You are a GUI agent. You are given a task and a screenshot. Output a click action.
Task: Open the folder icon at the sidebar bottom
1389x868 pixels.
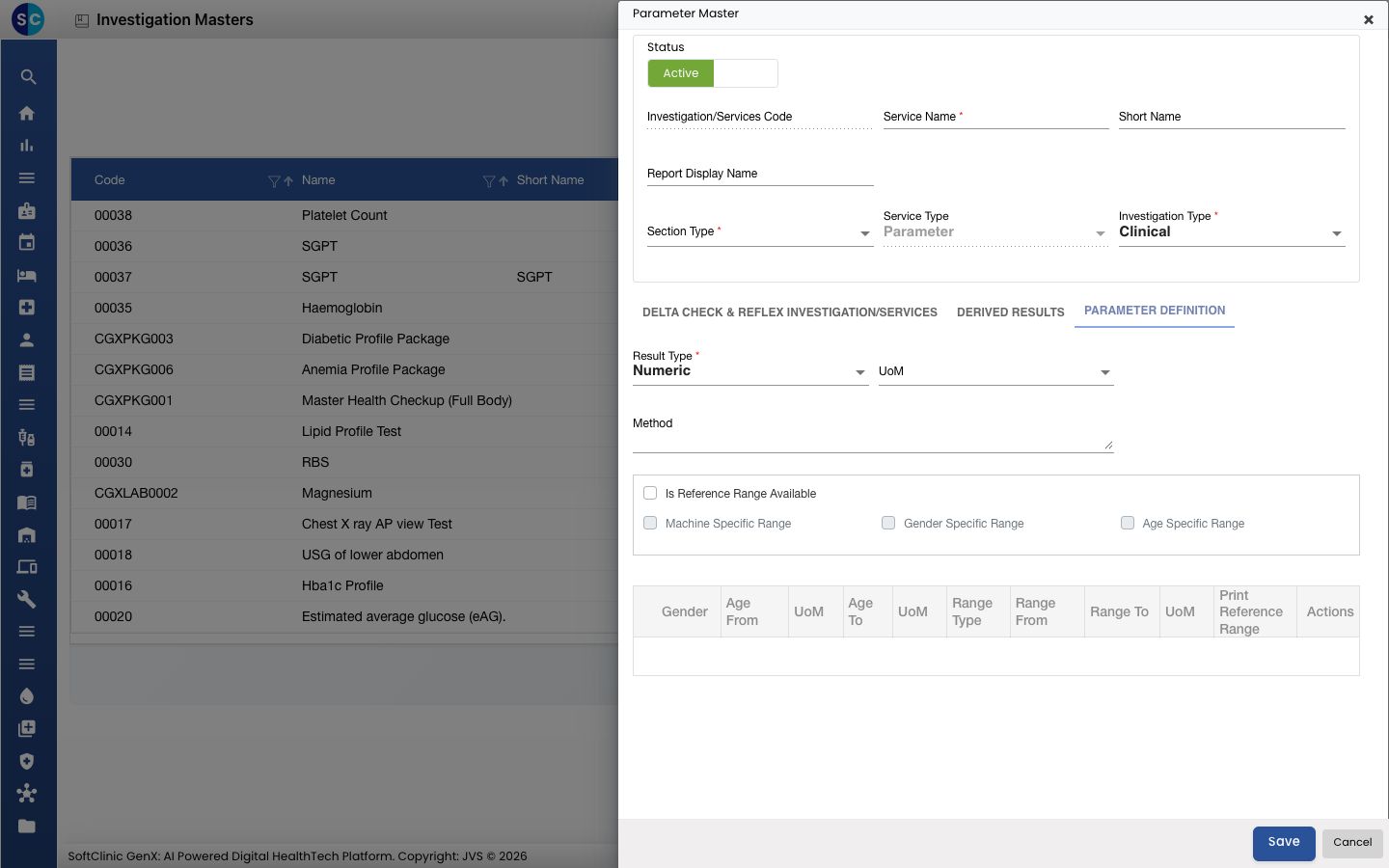point(27,827)
